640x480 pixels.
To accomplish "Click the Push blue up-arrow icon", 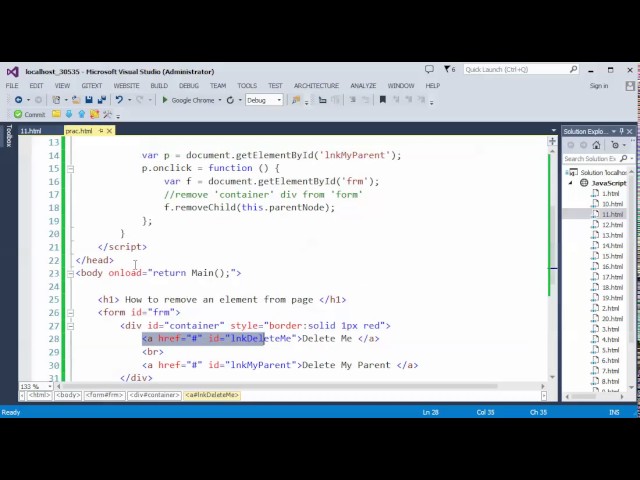I will click(x=82, y=114).
